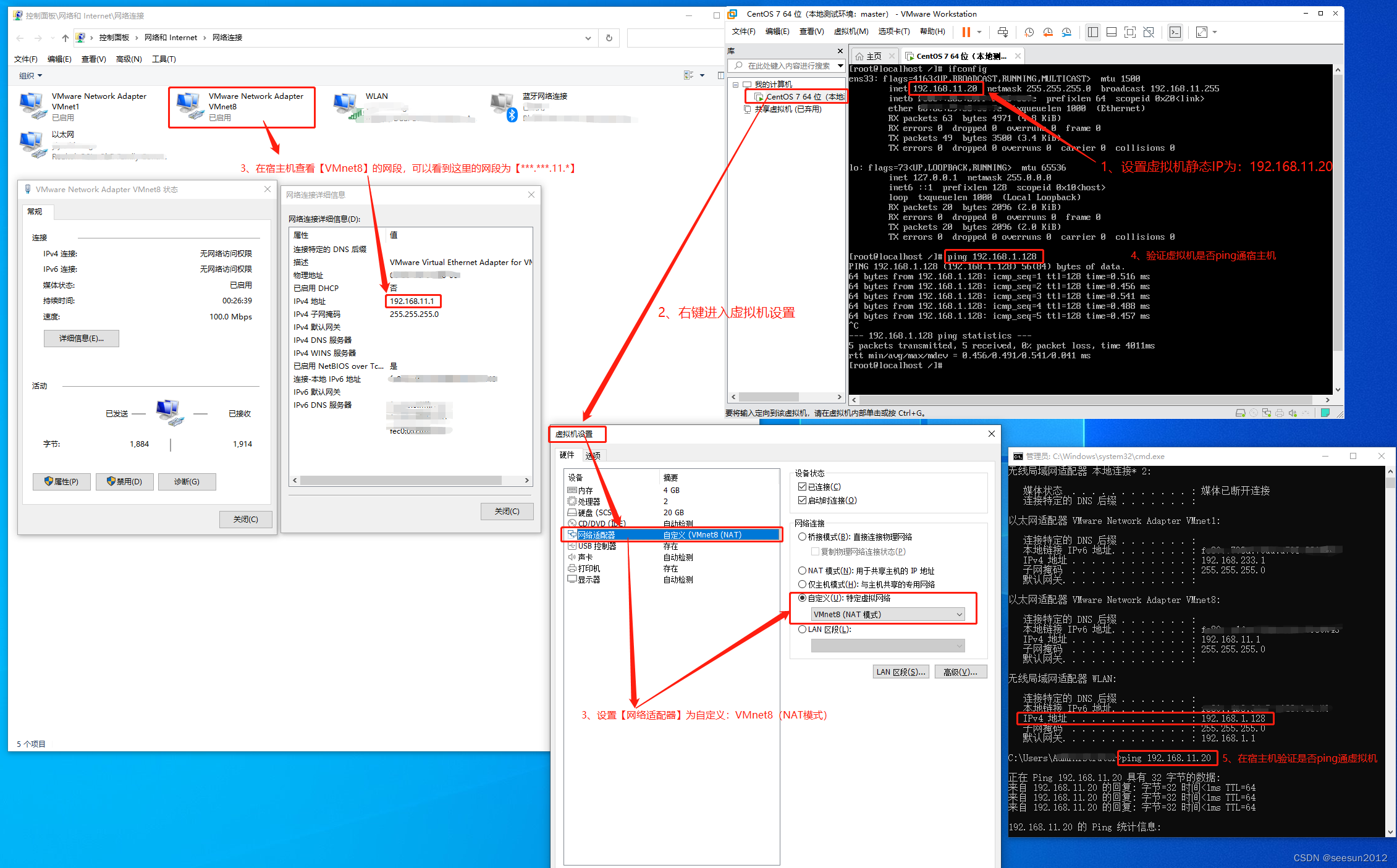This screenshot has width=1397, height=868.
Task: Revert to snapshot using the orange-arrow clock icon
Action: (x=1047, y=32)
